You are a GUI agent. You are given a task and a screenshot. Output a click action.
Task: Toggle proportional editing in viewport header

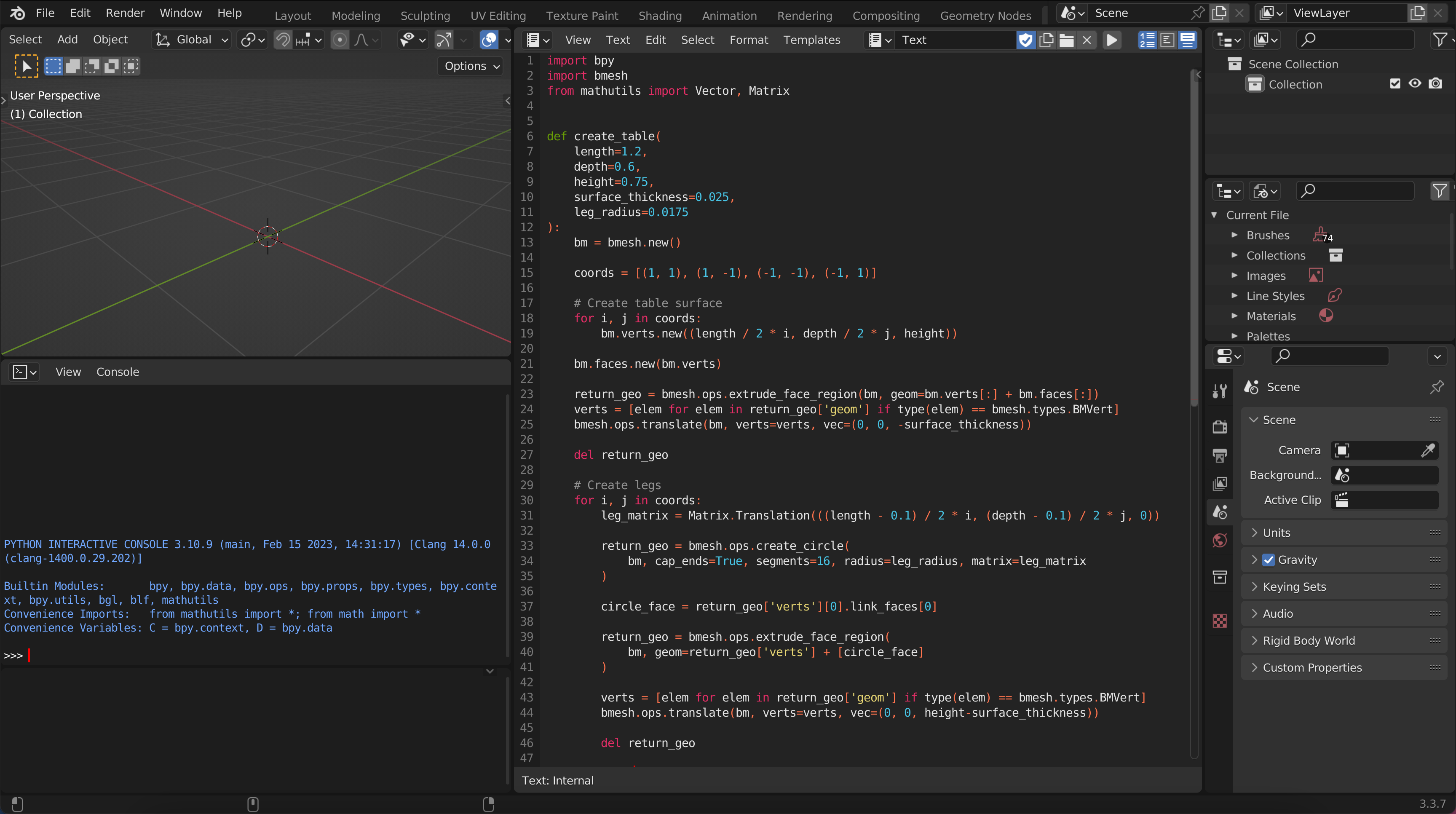pos(340,40)
